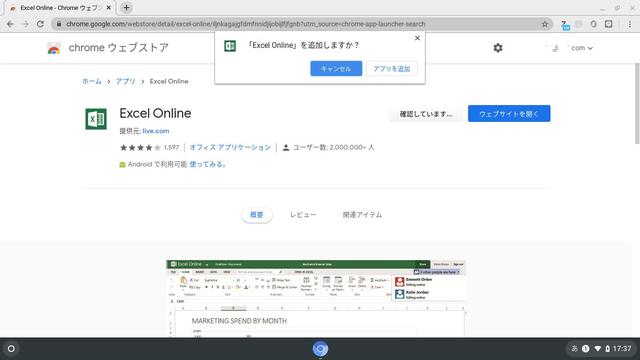This screenshot has width=640, height=360.
Task: Click the Chrome icon on the shelf
Action: pyautogui.click(x=320, y=349)
